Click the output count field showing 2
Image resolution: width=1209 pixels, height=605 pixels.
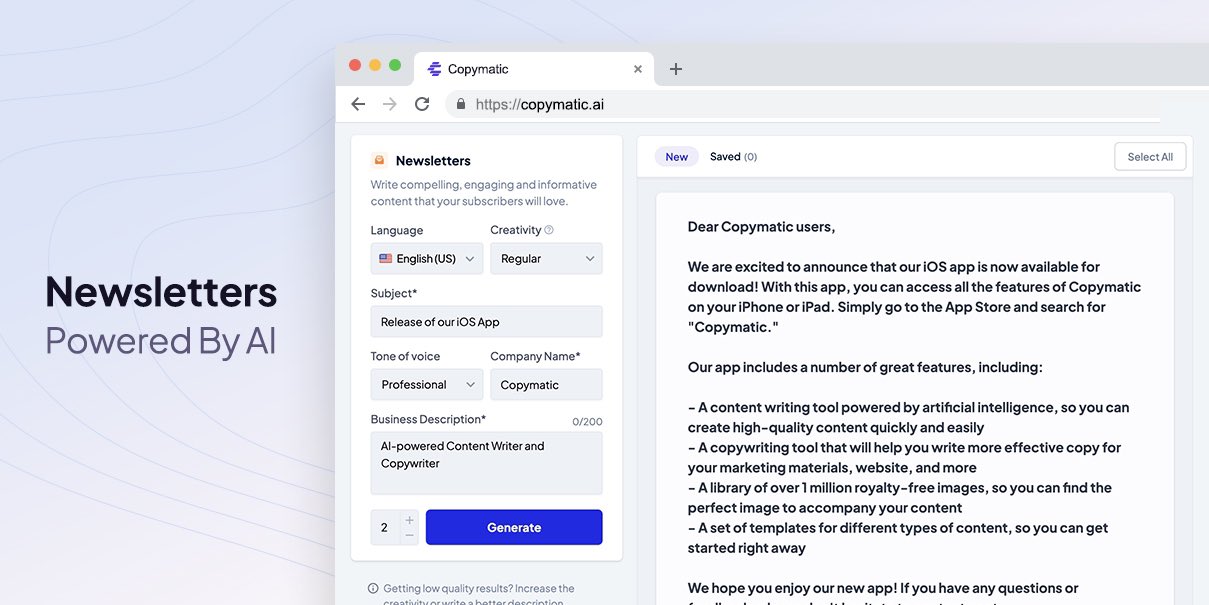point(386,527)
